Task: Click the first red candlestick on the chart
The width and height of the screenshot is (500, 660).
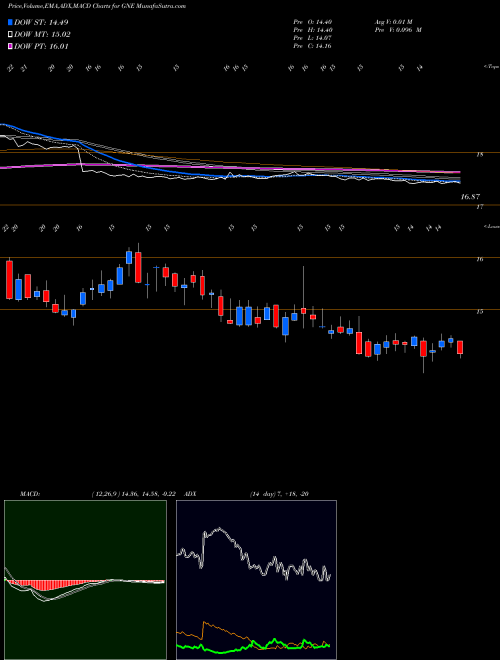Action: tap(9, 279)
